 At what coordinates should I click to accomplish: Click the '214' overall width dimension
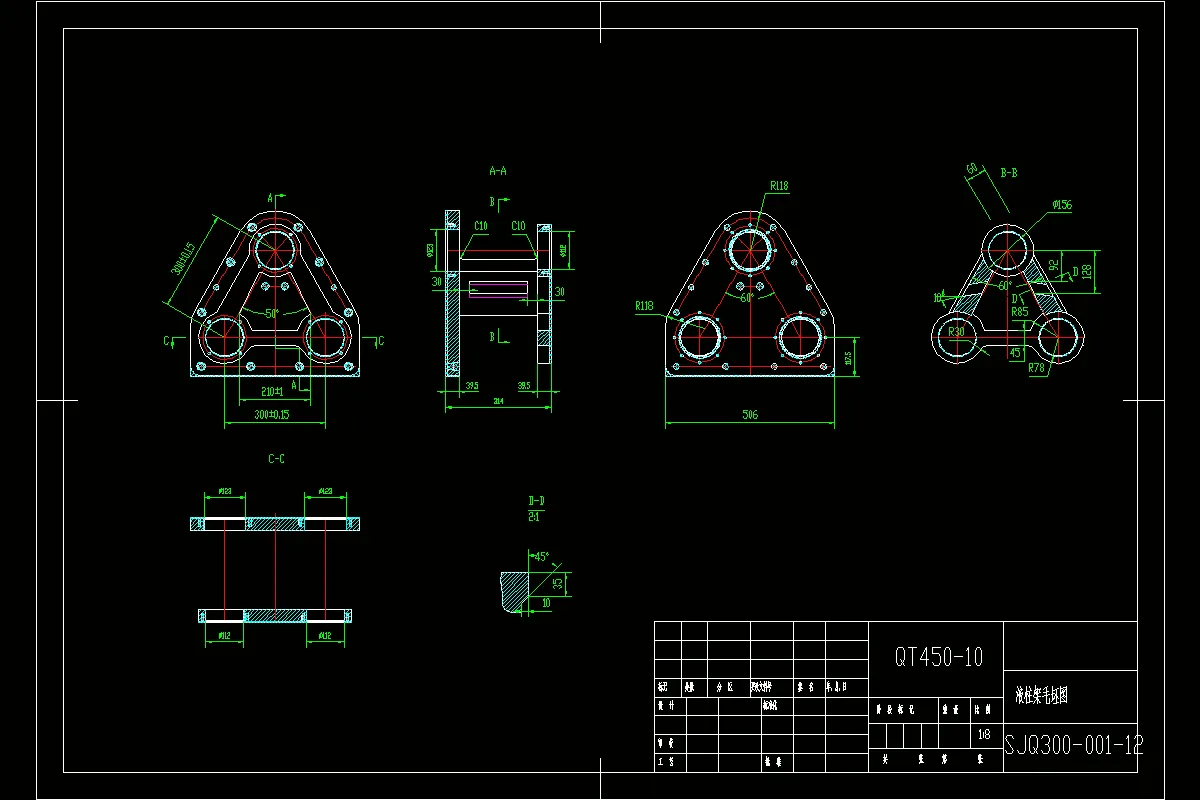pos(497,401)
